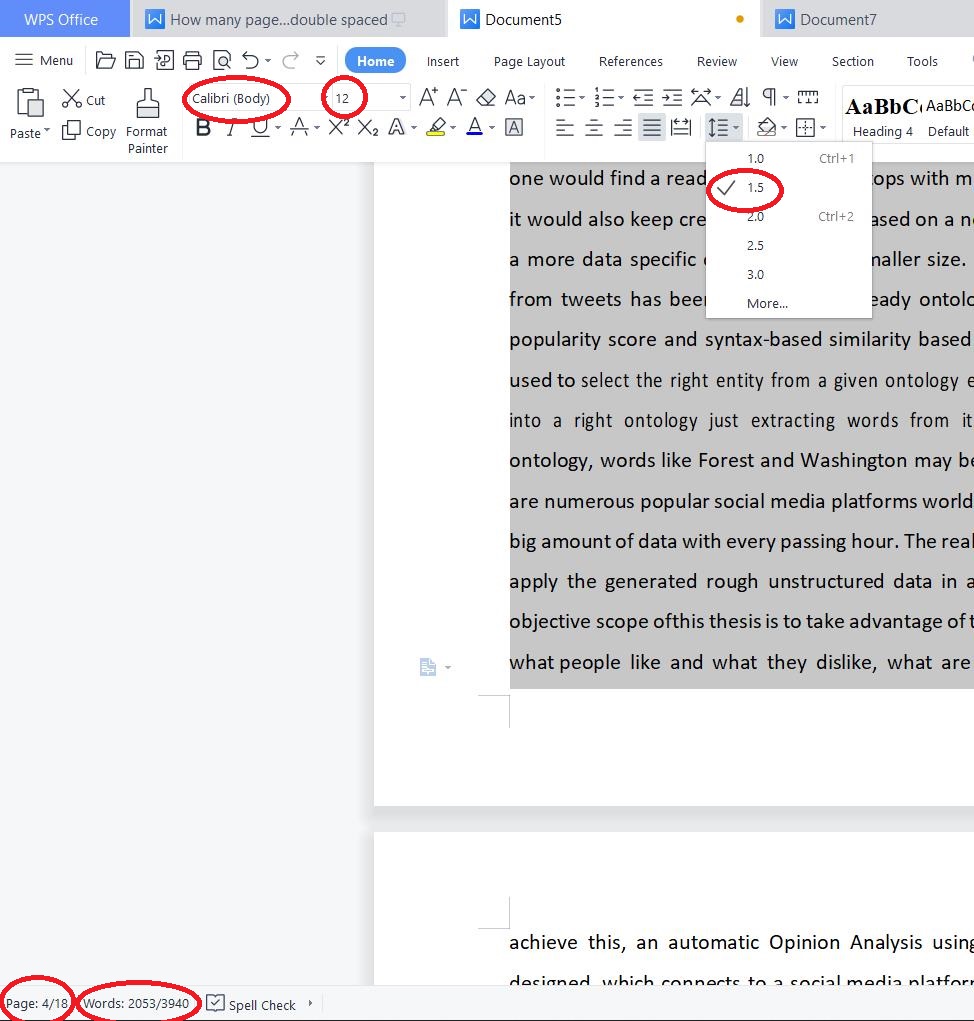Screen dimensions: 974x1021
Task: Undo the last action
Action: pos(251,61)
